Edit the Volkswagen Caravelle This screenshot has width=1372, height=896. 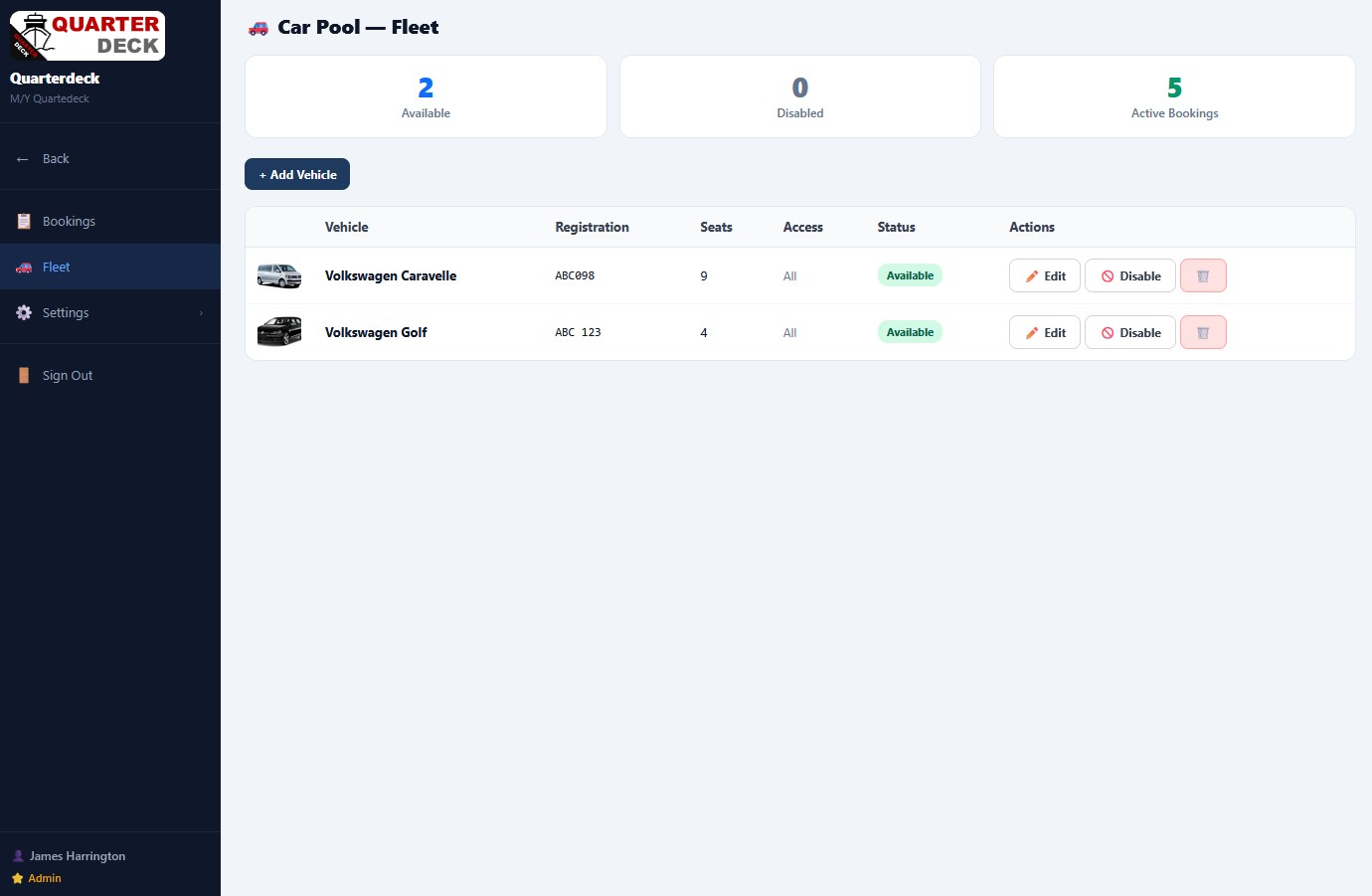point(1045,276)
